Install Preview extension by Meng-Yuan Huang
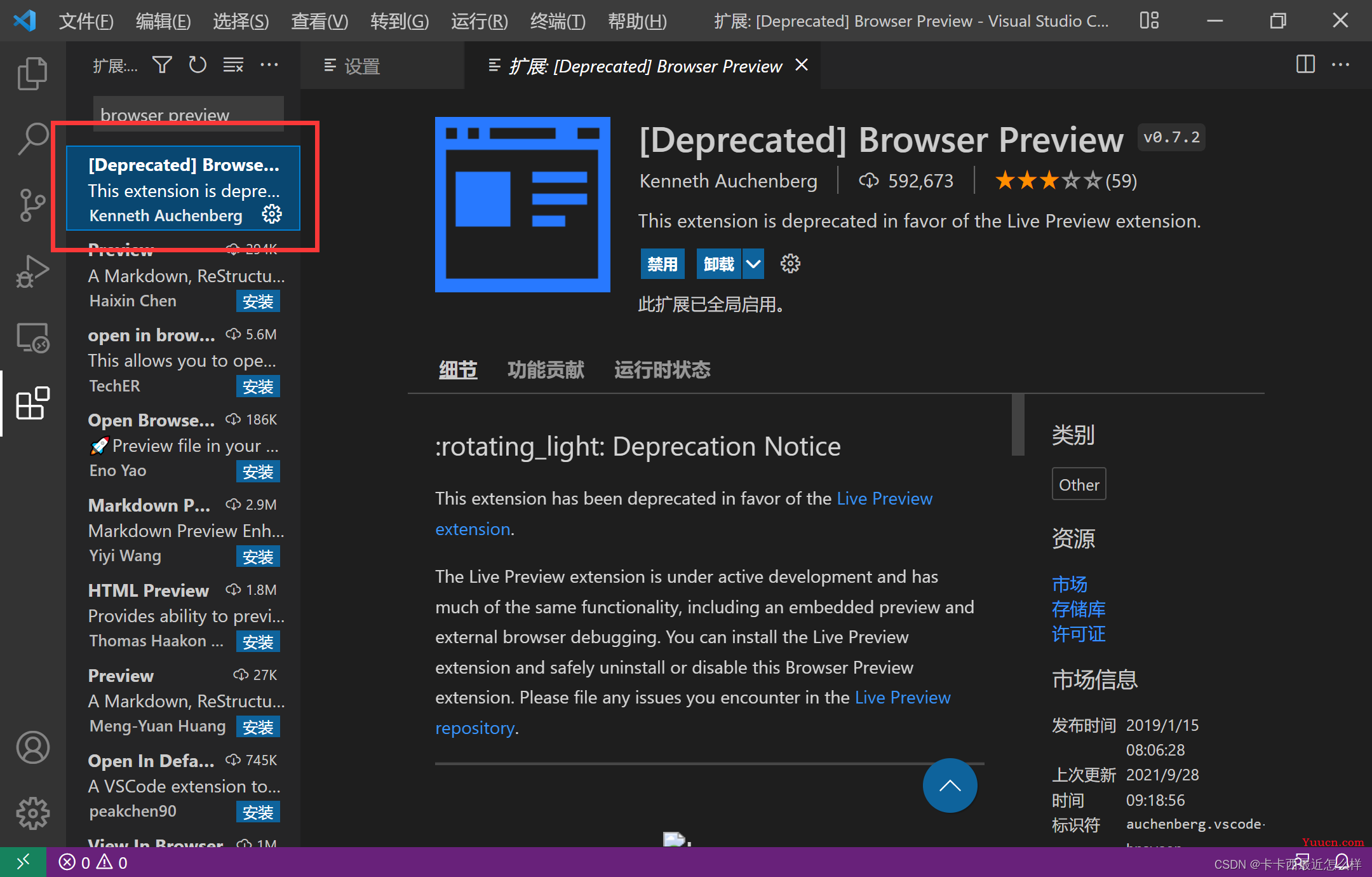 (258, 727)
